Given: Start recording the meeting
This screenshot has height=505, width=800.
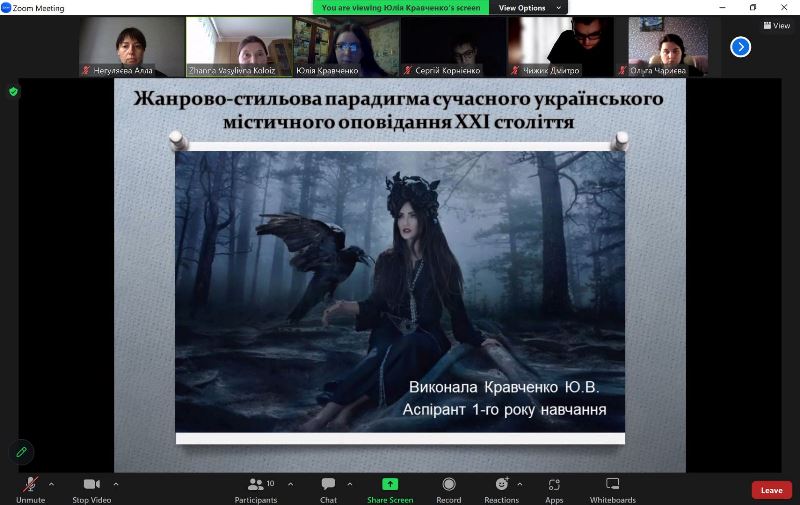Looking at the screenshot, I should point(449,488).
